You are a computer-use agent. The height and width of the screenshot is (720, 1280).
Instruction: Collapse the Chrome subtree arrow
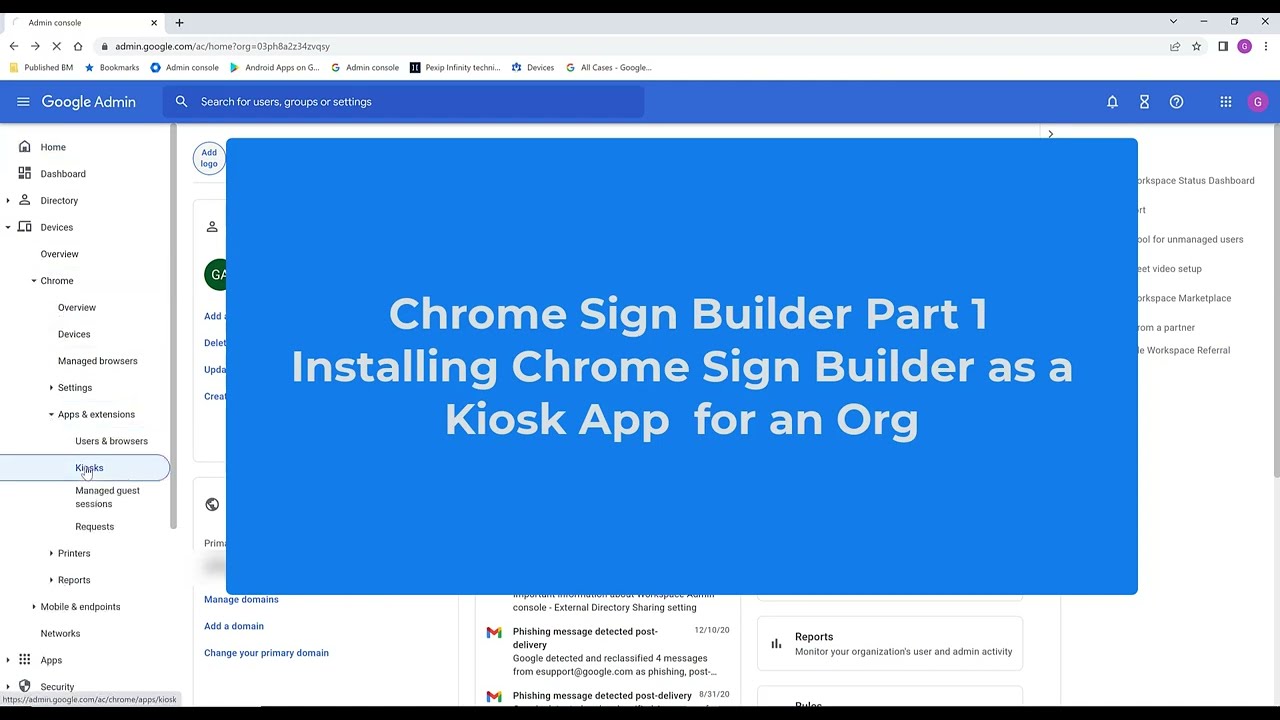coord(34,281)
